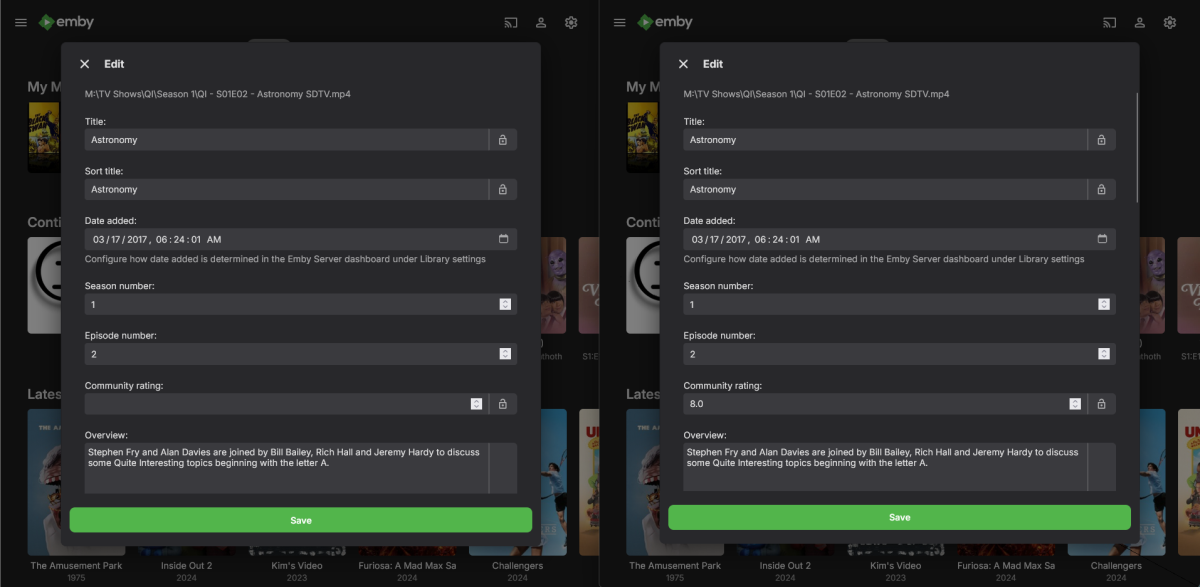
Task: Click the Emby logo in the left window
Action: tap(66, 22)
